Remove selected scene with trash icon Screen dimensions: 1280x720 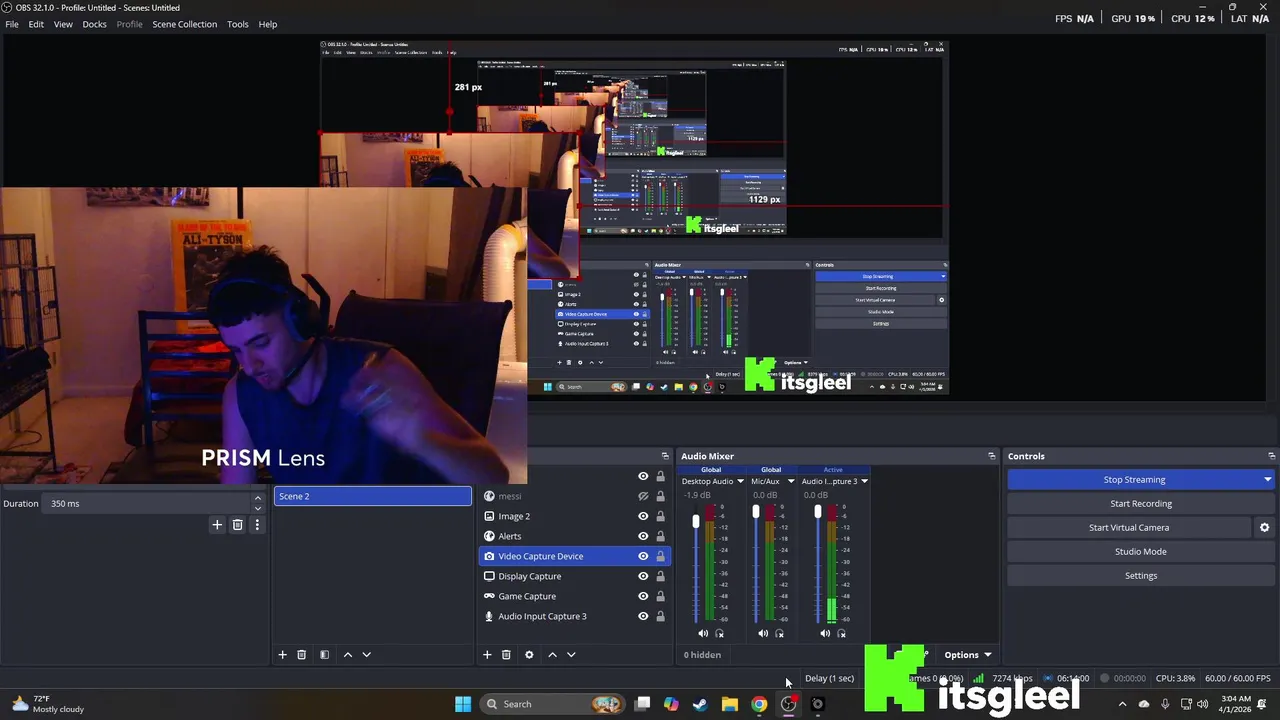[x=301, y=654]
